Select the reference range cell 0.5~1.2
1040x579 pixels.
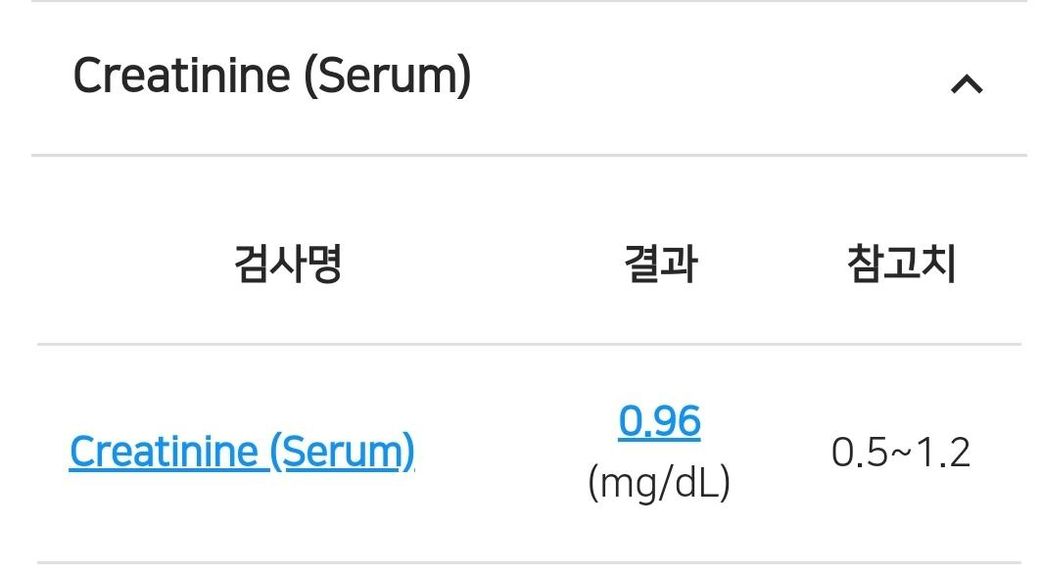point(901,453)
